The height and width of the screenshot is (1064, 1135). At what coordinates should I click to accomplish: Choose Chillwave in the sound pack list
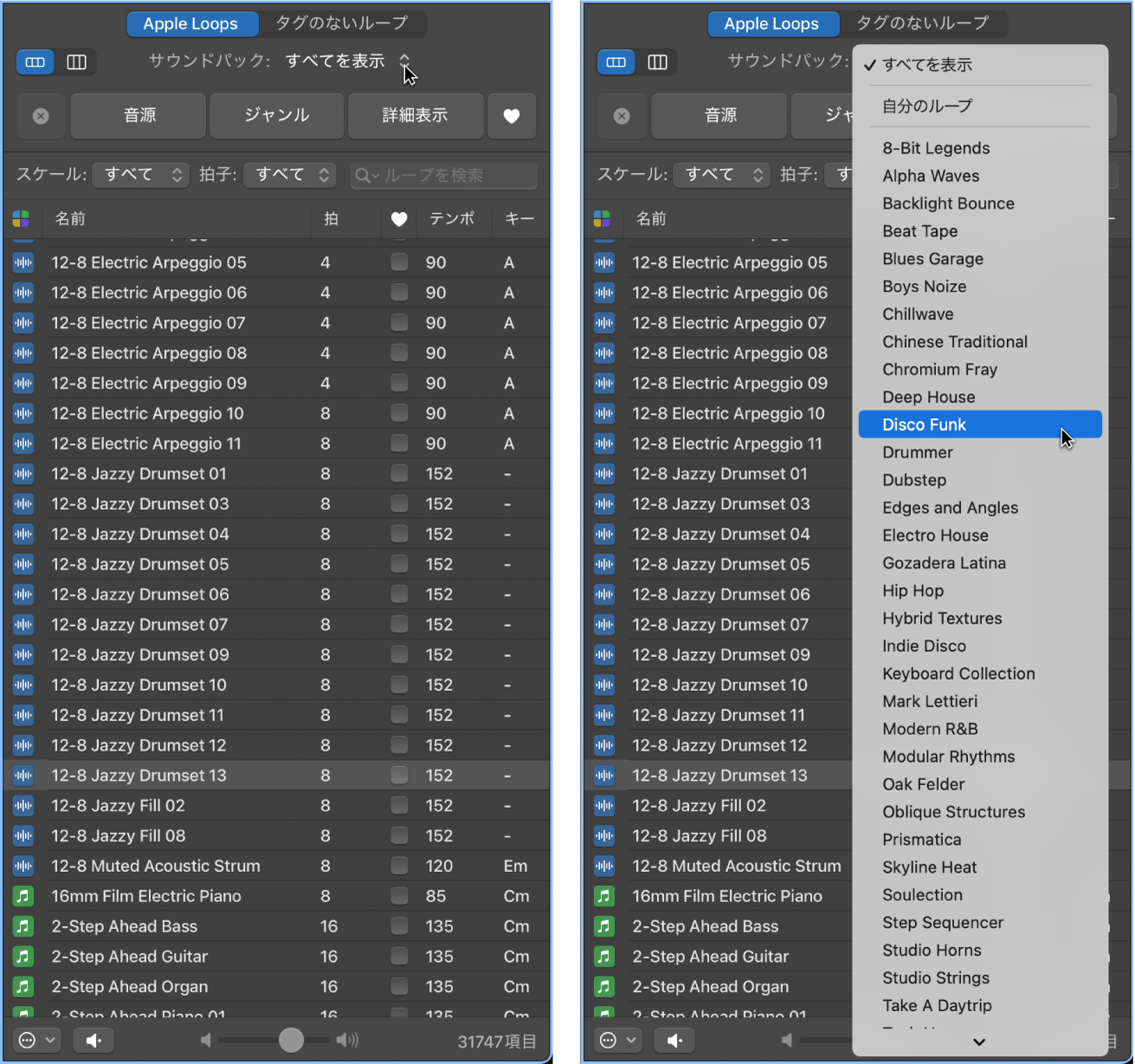click(918, 314)
